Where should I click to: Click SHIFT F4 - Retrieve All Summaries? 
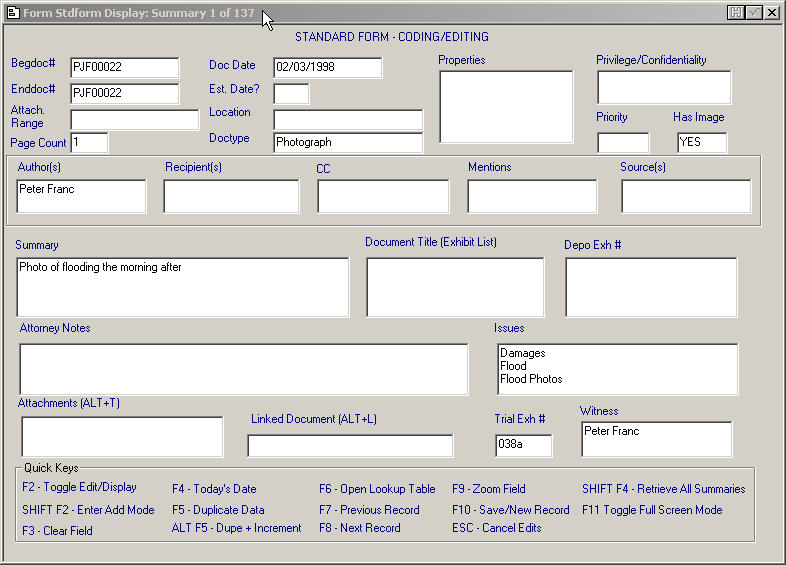tap(664, 489)
